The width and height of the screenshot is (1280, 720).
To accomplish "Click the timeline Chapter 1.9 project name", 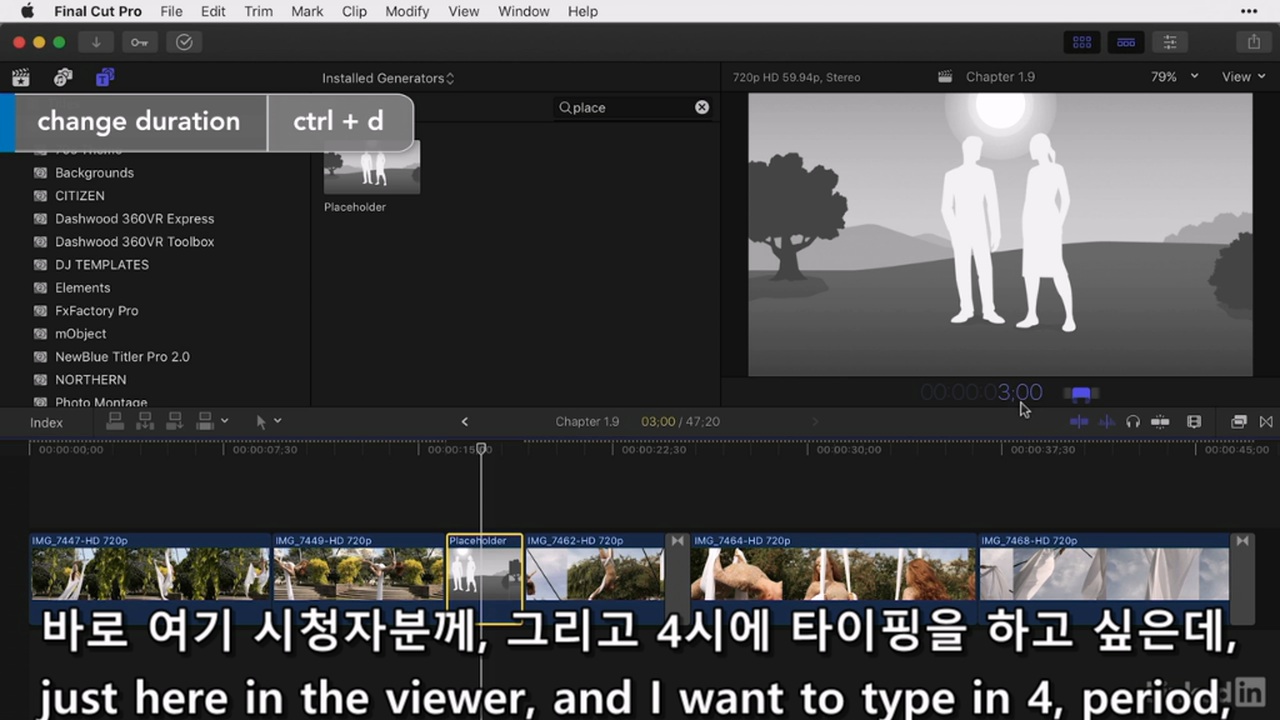I will pyautogui.click(x=587, y=422).
